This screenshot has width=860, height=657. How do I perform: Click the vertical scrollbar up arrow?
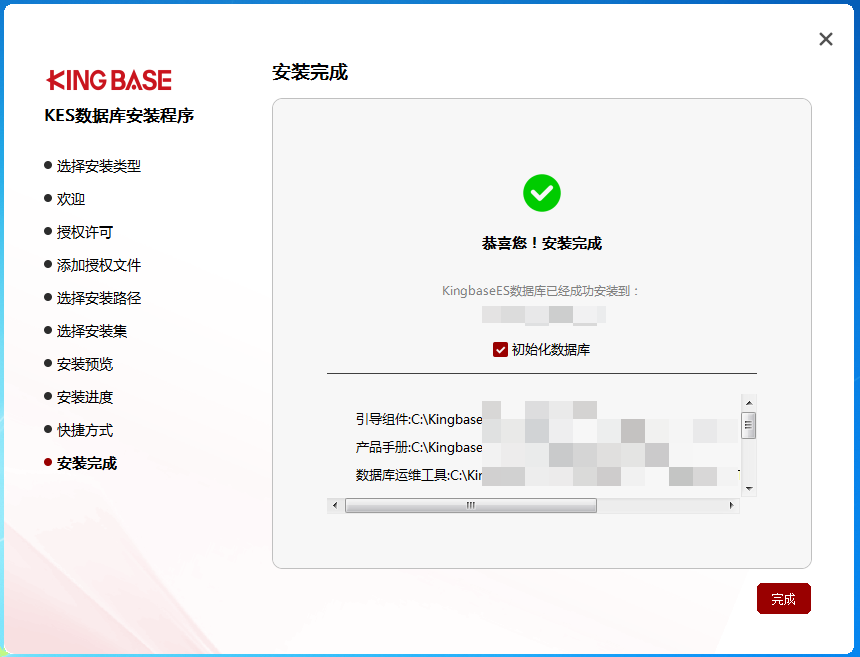(x=749, y=403)
